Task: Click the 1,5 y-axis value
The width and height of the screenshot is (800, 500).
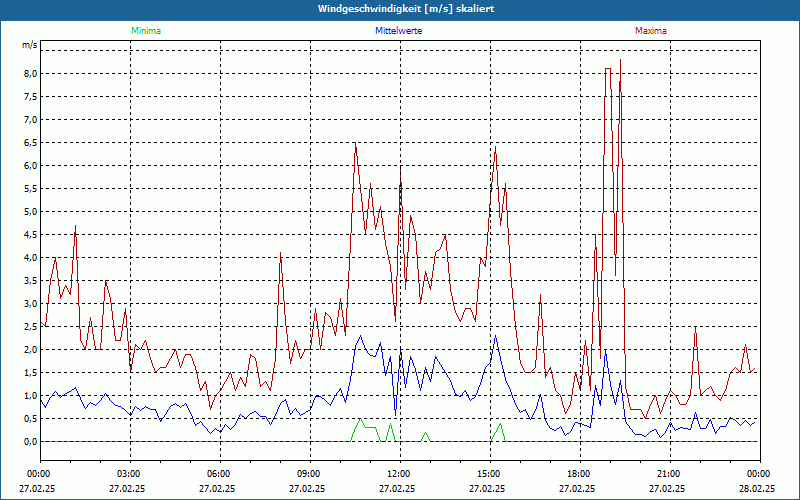Action: [31, 372]
